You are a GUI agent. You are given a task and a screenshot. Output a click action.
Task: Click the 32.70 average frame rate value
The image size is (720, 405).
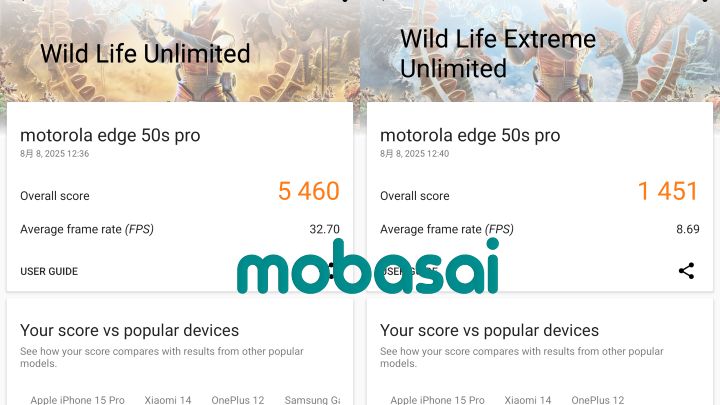[324, 229]
